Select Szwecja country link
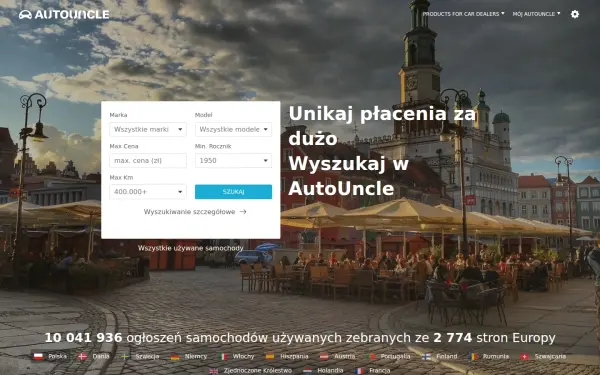The height and width of the screenshot is (375, 600). click(140, 356)
